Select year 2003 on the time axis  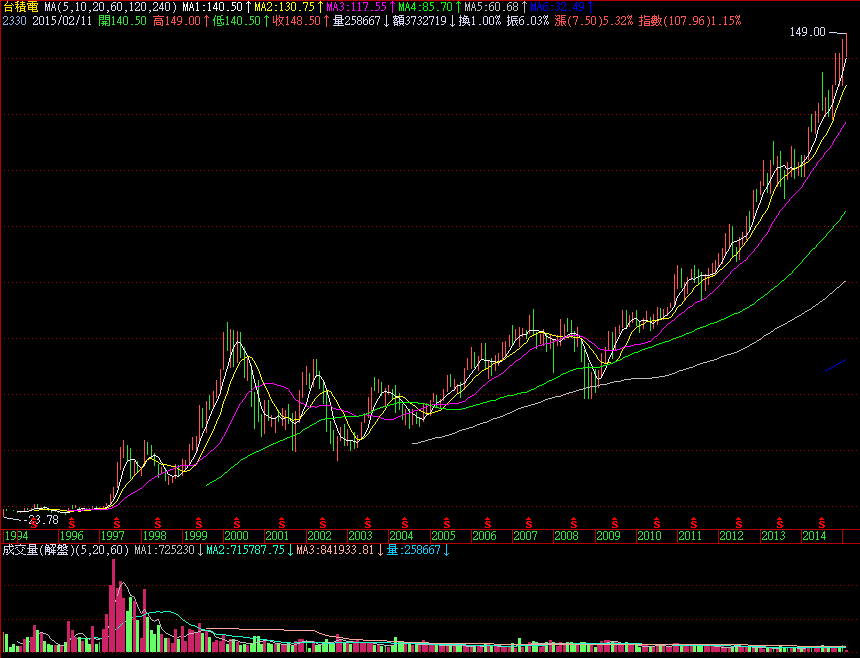(x=360, y=536)
